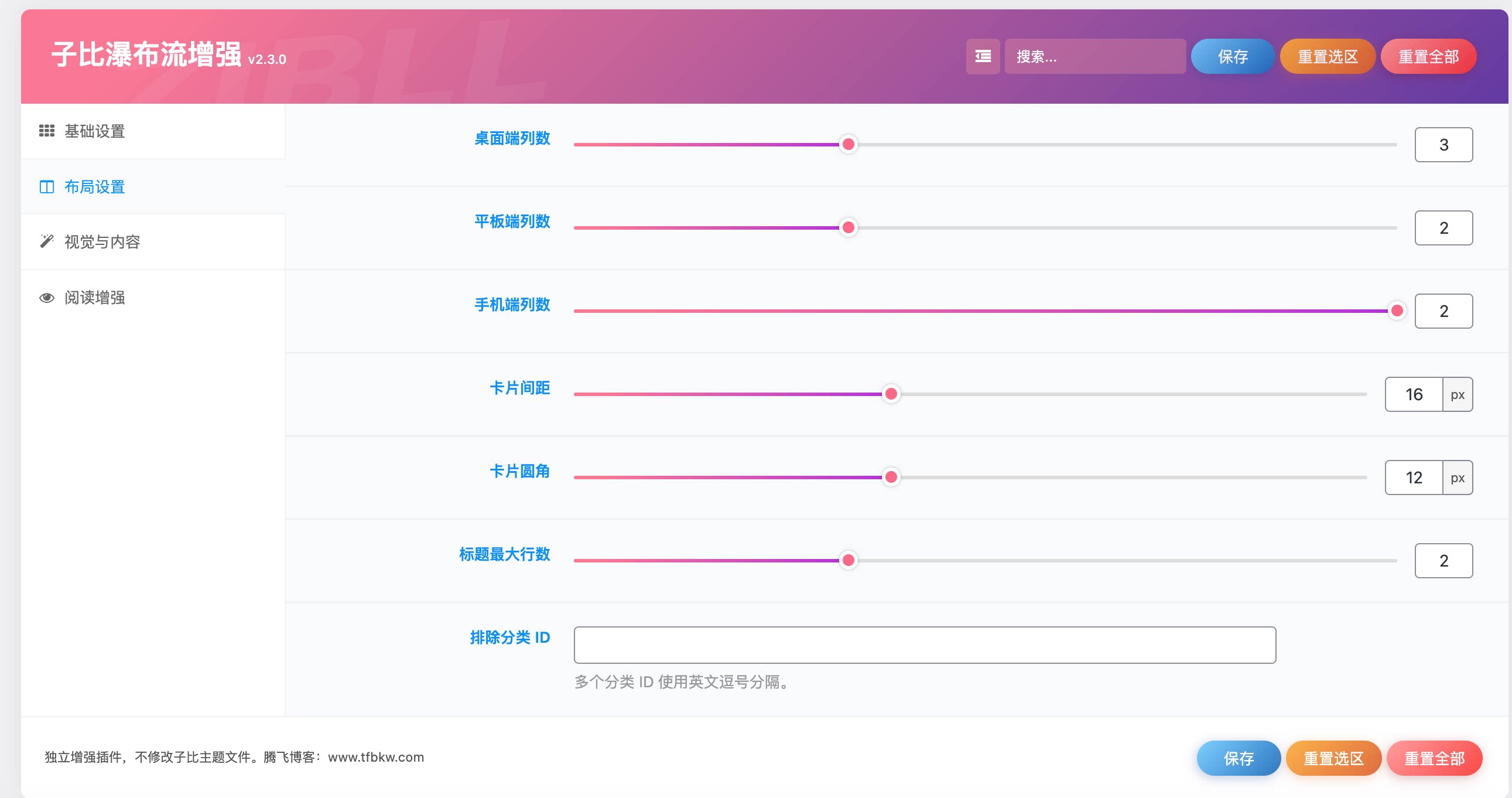Click the header 重置全部 button
The image size is (1512, 798).
pyautogui.click(x=1429, y=56)
